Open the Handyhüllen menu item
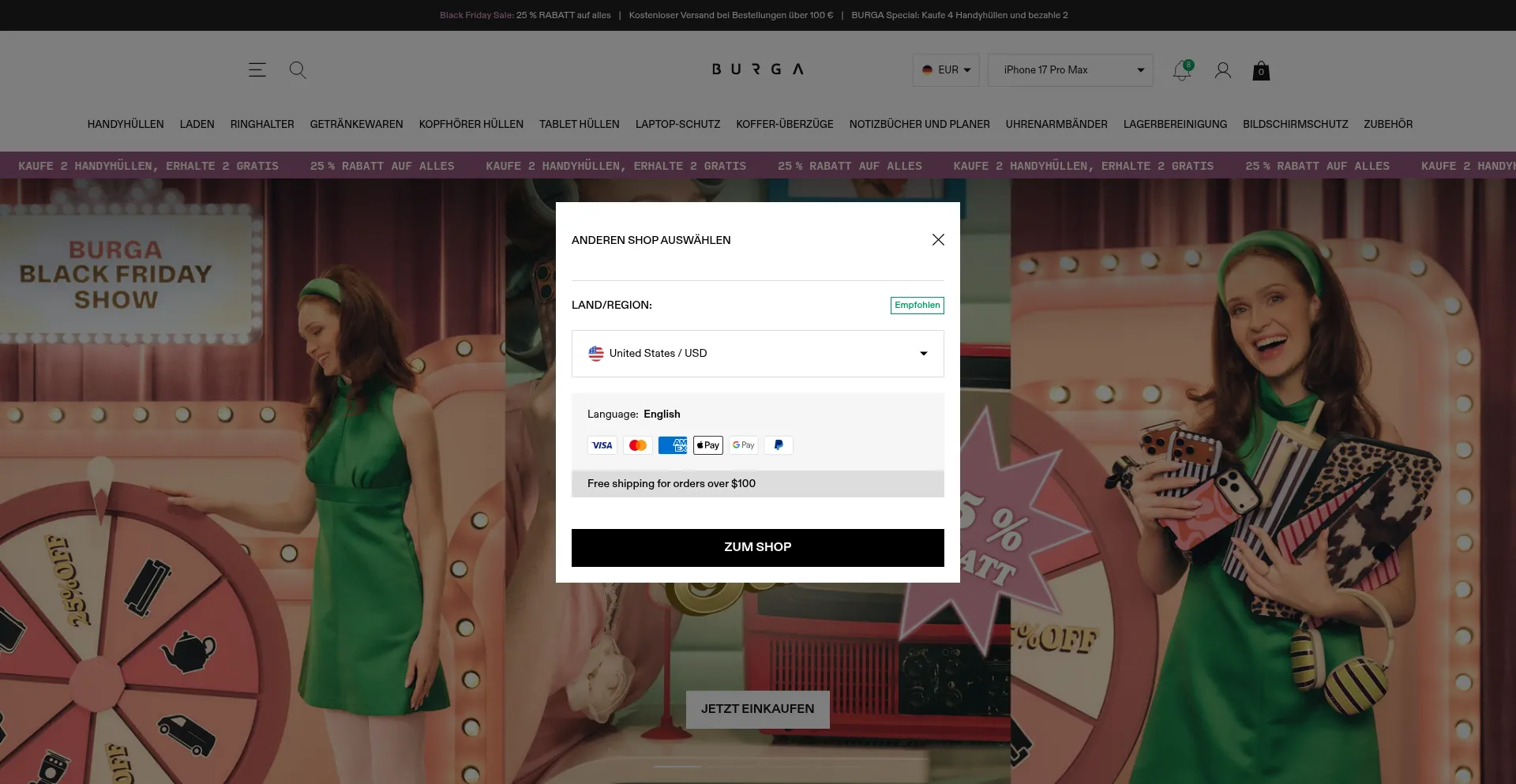This screenshot has width=1516, height=784. pos(126,125)
